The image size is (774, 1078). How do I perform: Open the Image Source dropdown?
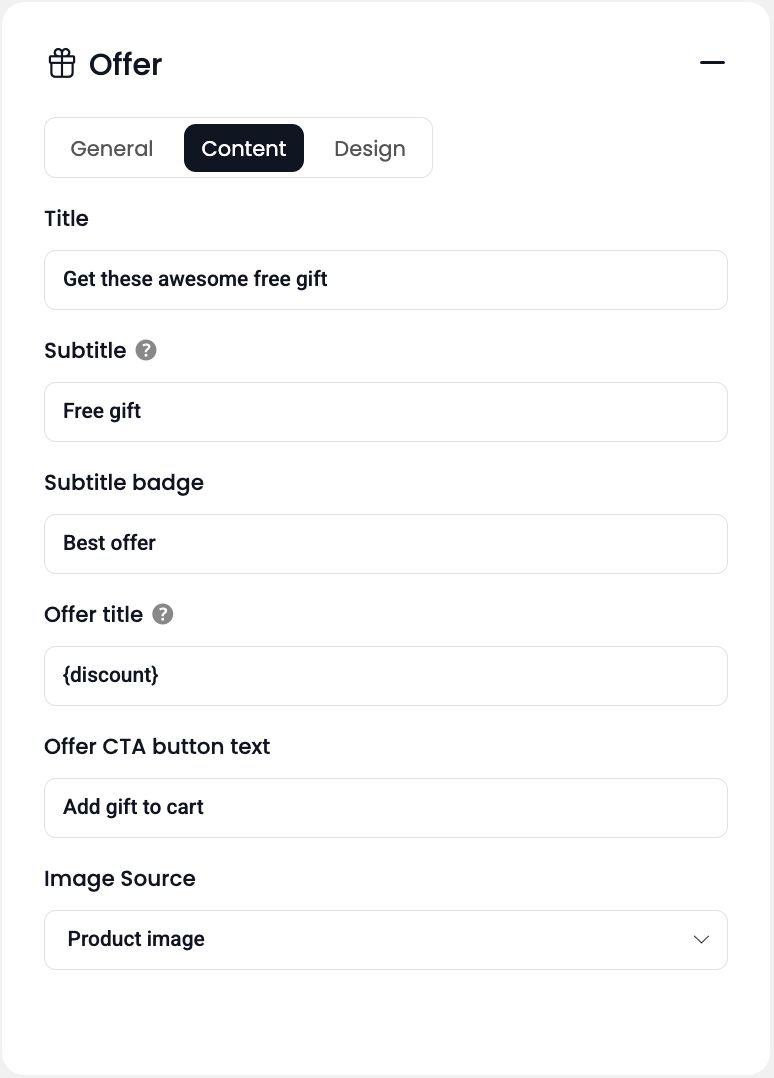coord(386,940)
